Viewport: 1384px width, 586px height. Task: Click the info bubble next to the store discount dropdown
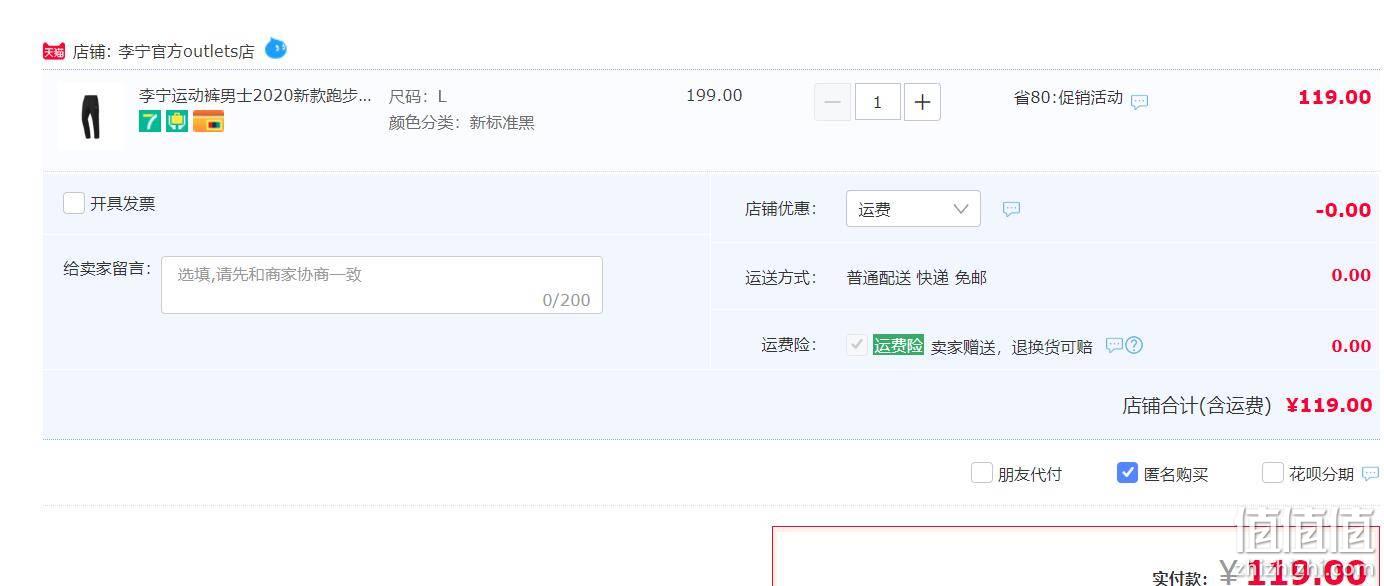(1011, 209)
